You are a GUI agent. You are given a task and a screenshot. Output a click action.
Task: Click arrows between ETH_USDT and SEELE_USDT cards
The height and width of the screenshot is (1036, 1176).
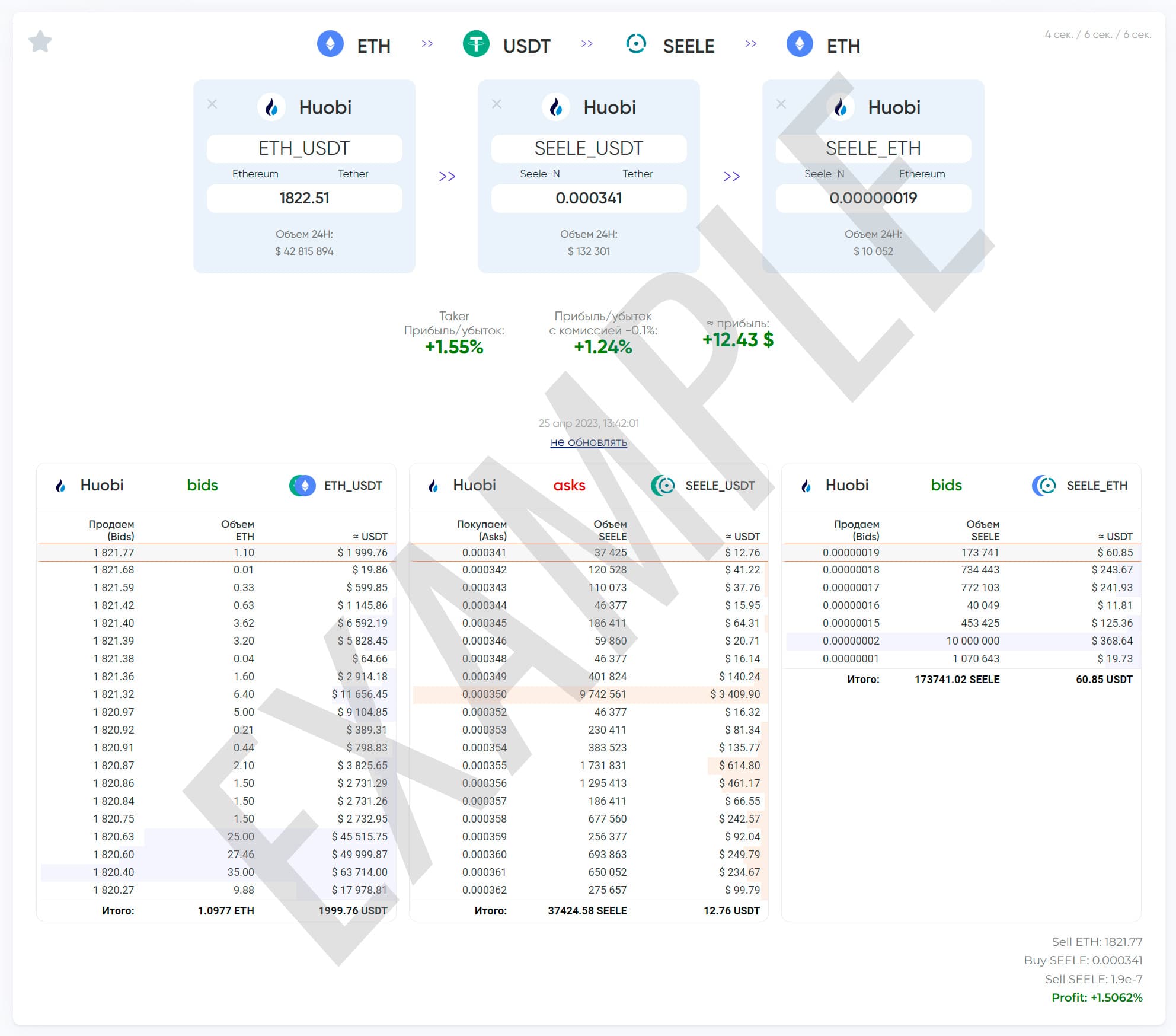(447, 177)
